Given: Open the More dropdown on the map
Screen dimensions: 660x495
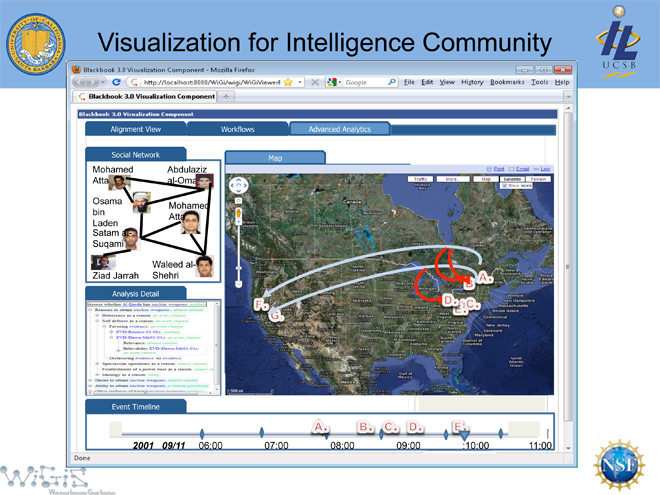Looking at the screenshot, I should (x=451, y=178).
